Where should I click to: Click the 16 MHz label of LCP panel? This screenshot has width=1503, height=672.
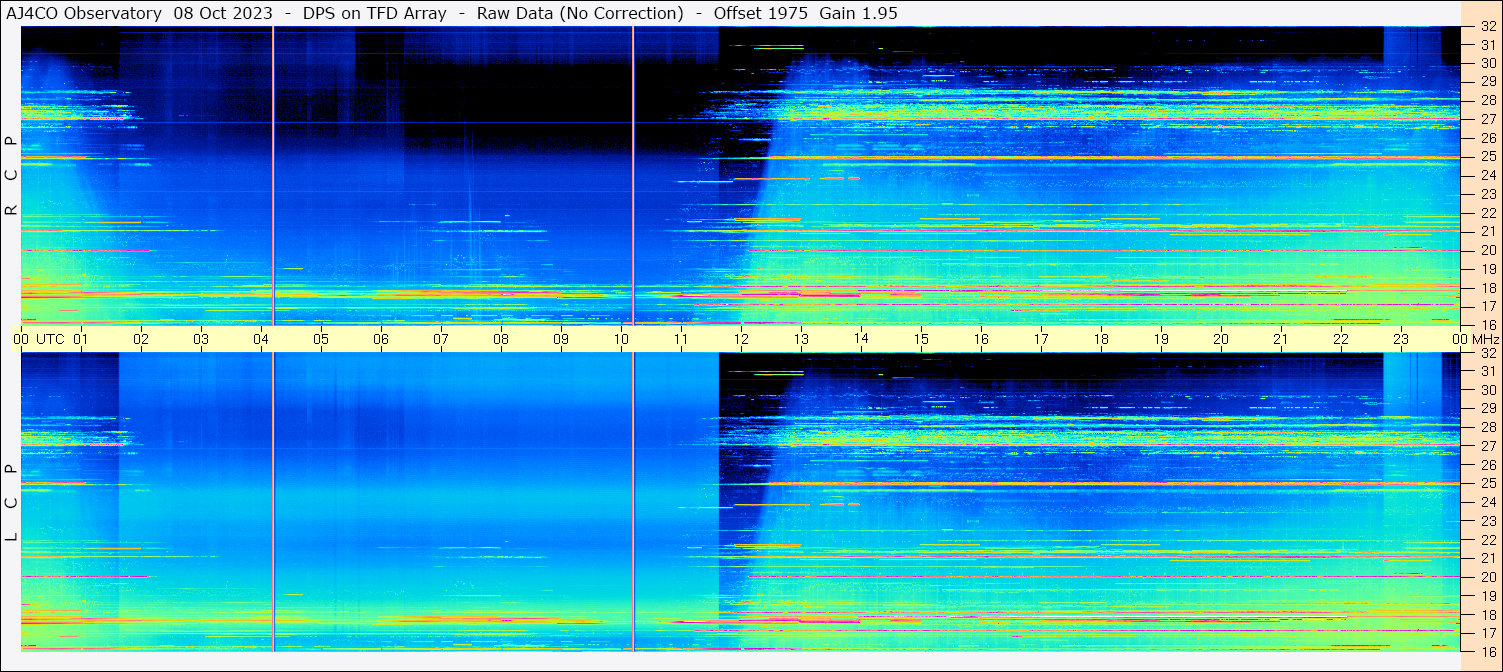[x=1487, y=651]
